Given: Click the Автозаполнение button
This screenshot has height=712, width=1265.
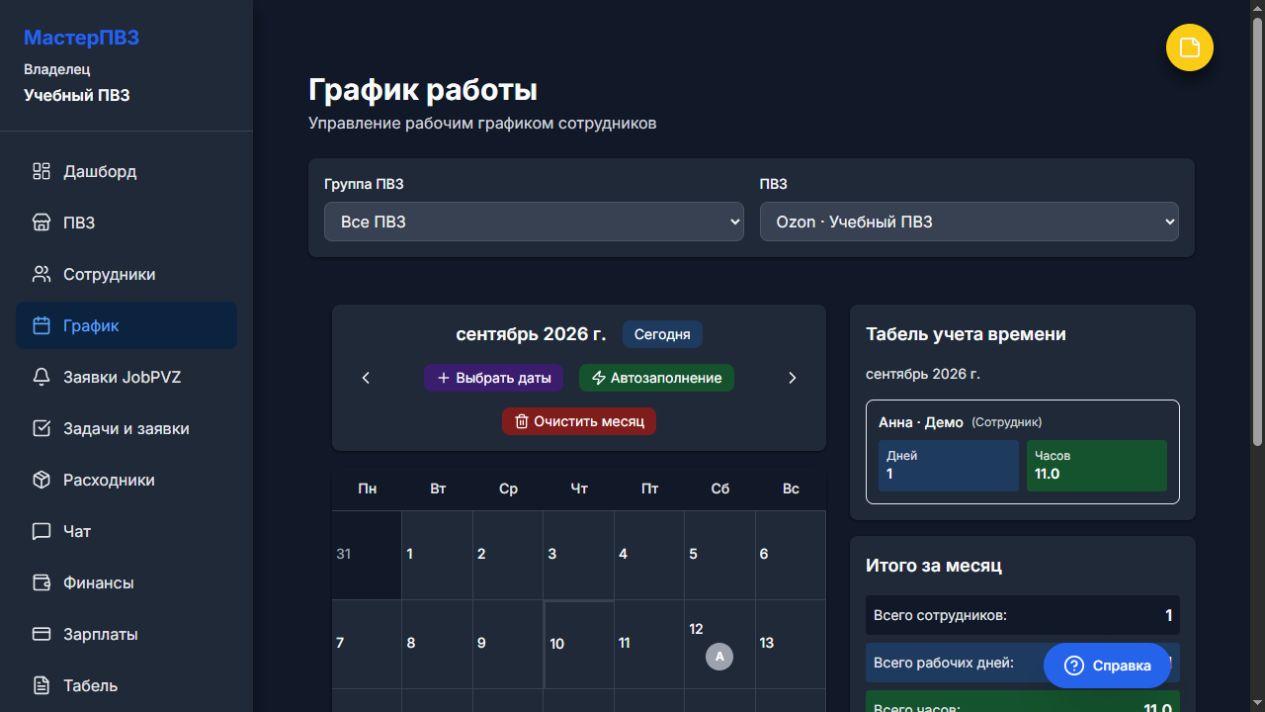Looking at the screenshot, I should [x=656, y=378].
